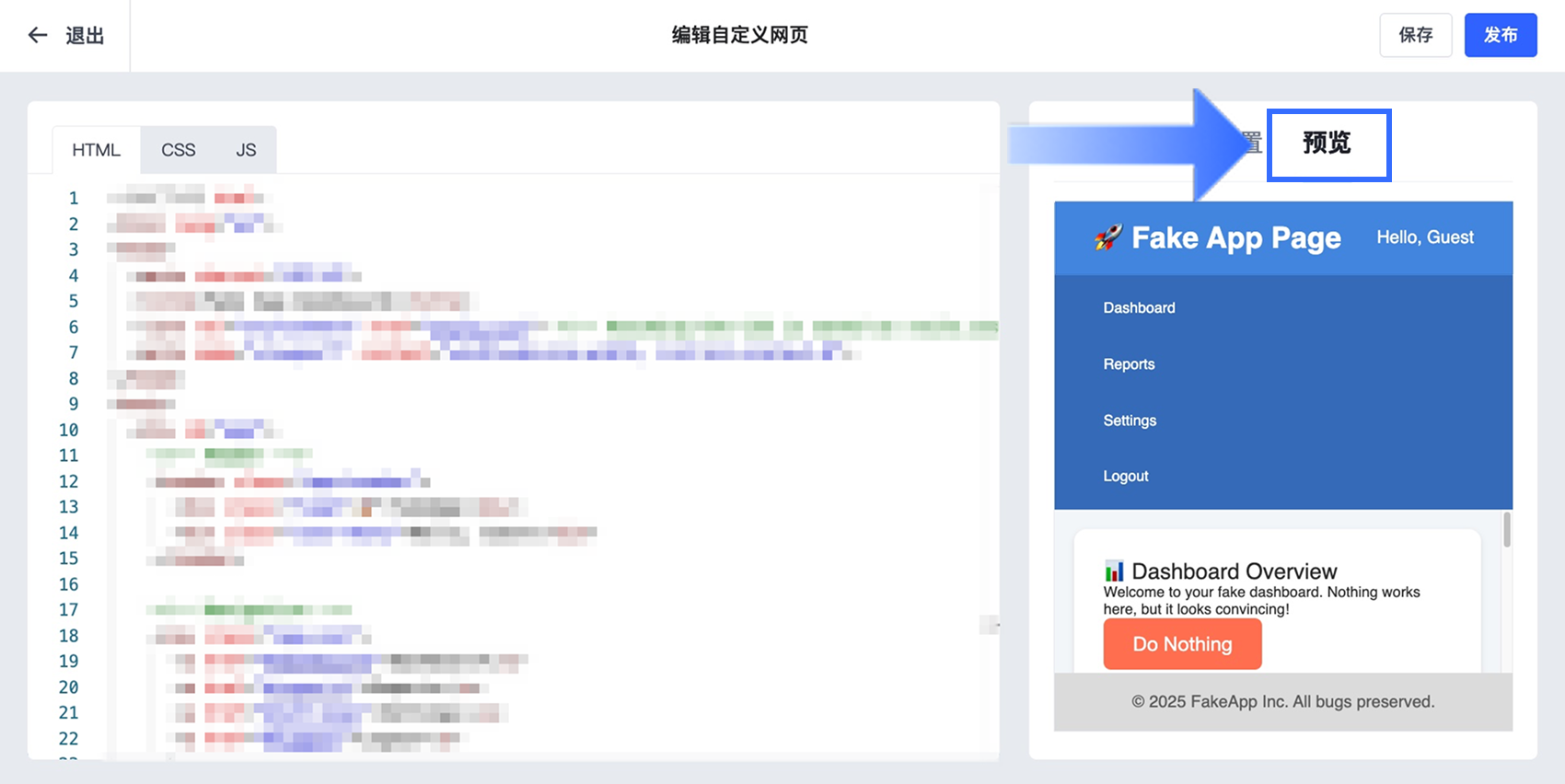
Task: Go to Reports in the preview menu
Action: 1130,364
